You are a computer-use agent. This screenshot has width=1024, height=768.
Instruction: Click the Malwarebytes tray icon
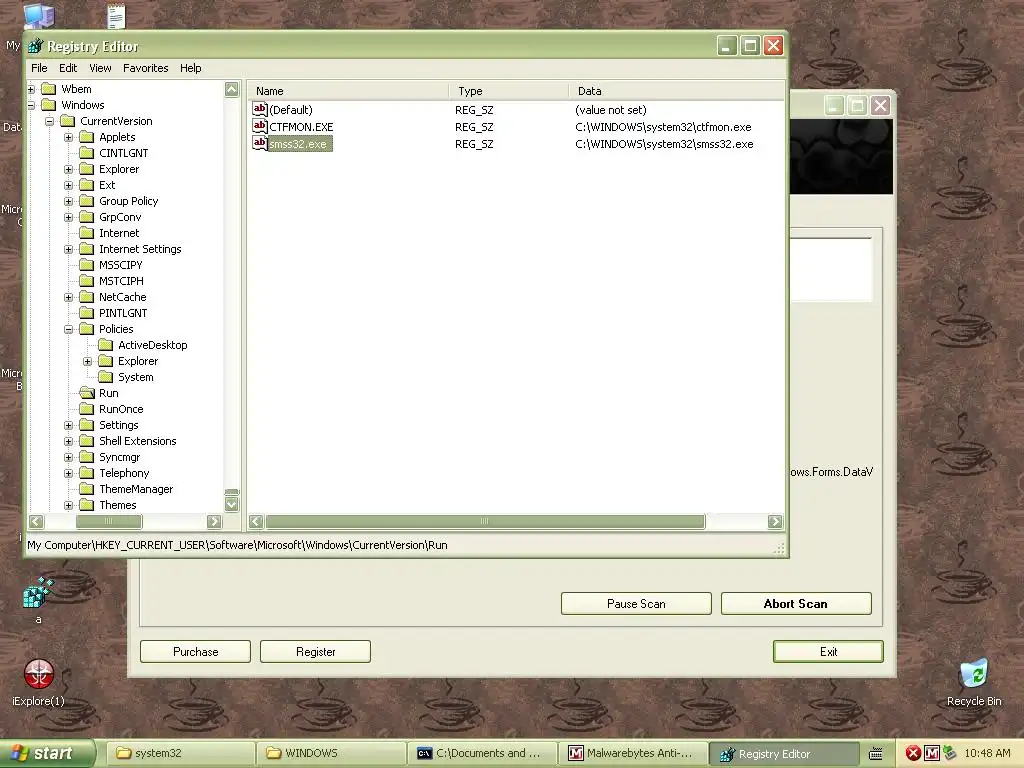click(x=932, y=753)
